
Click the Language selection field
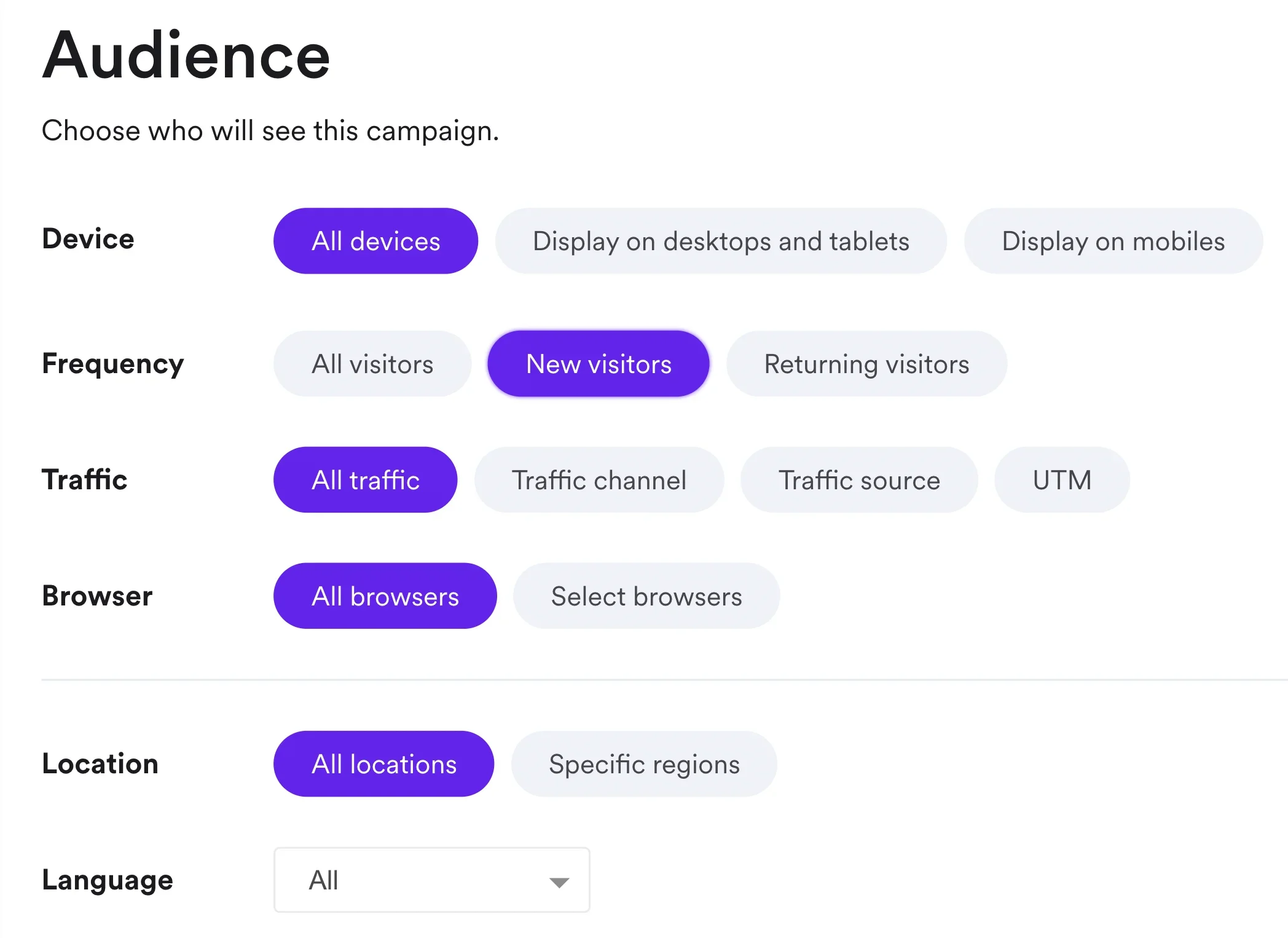[431, 880]
